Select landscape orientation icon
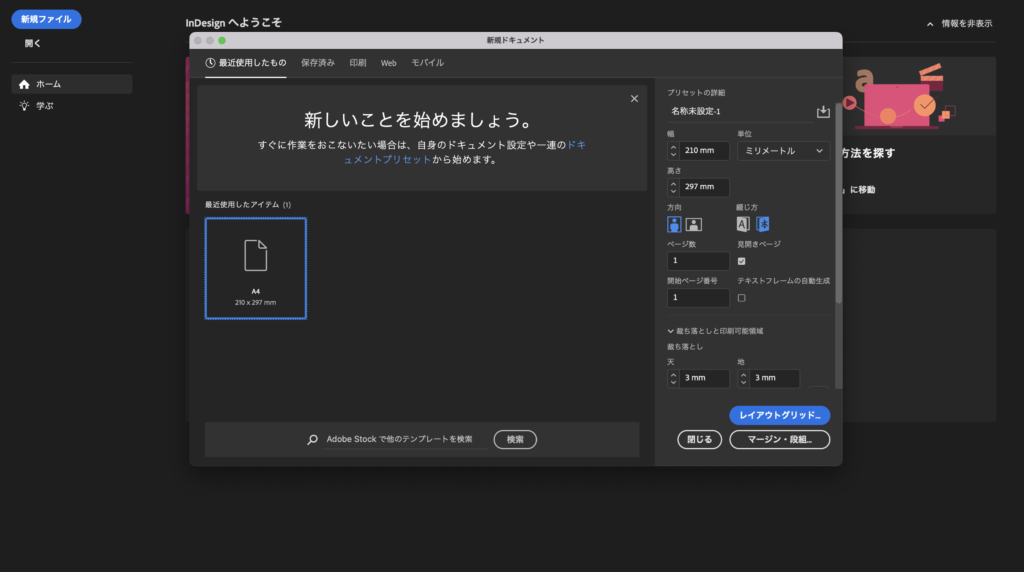Image resolution: width=1024 pixels, height=572 pixels. pos(694,225)
